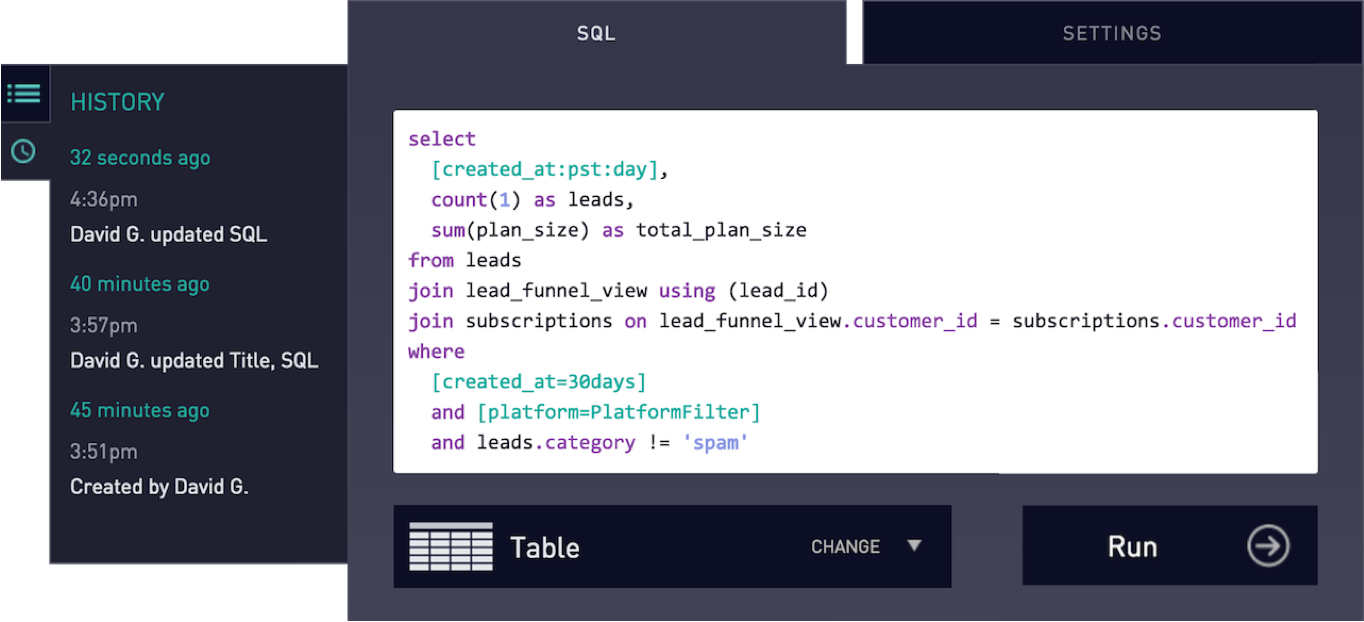
Task: Select the '45 minutes ago' history entry
Action: click(x=140, y=410)
